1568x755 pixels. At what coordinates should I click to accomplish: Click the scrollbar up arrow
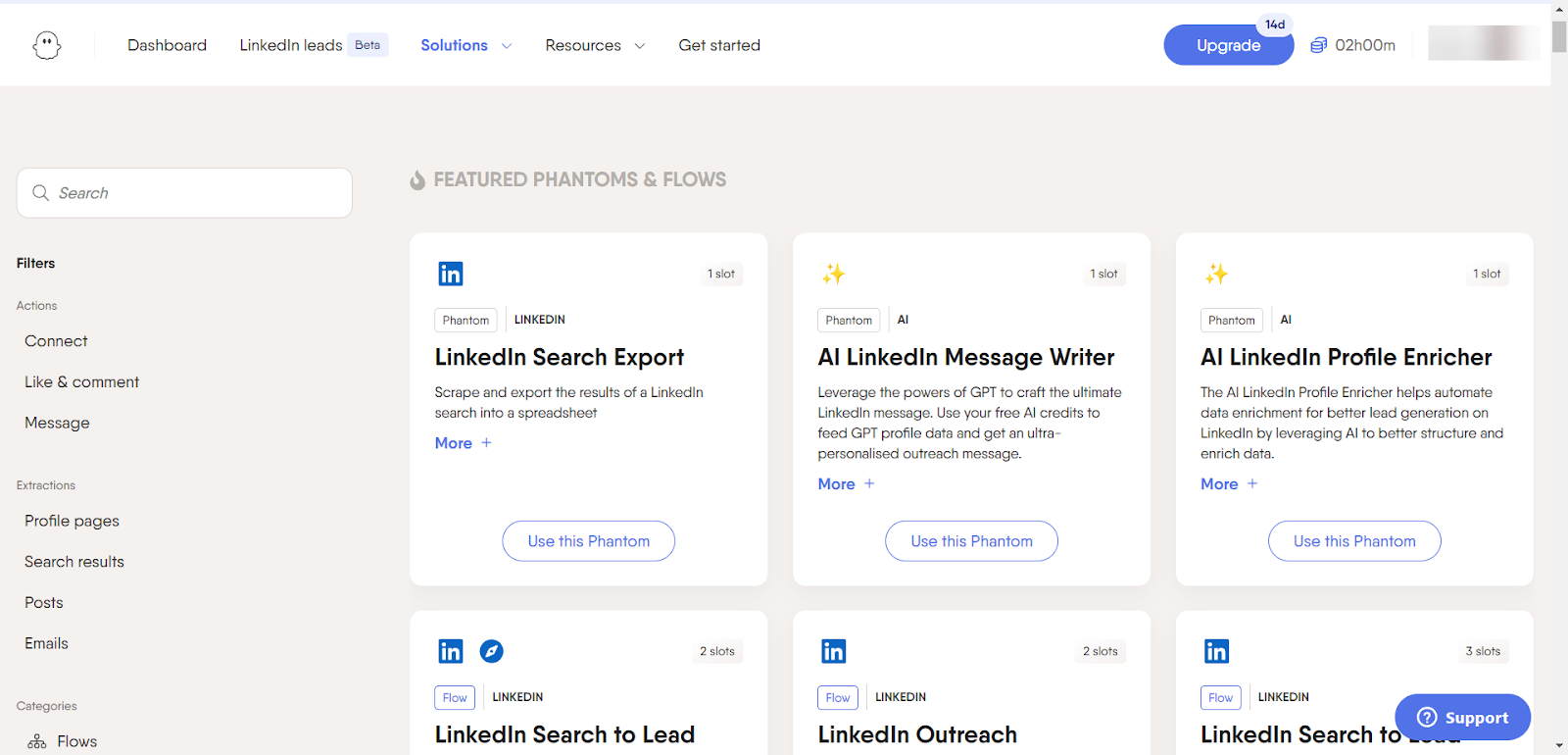coord(1559,9)
